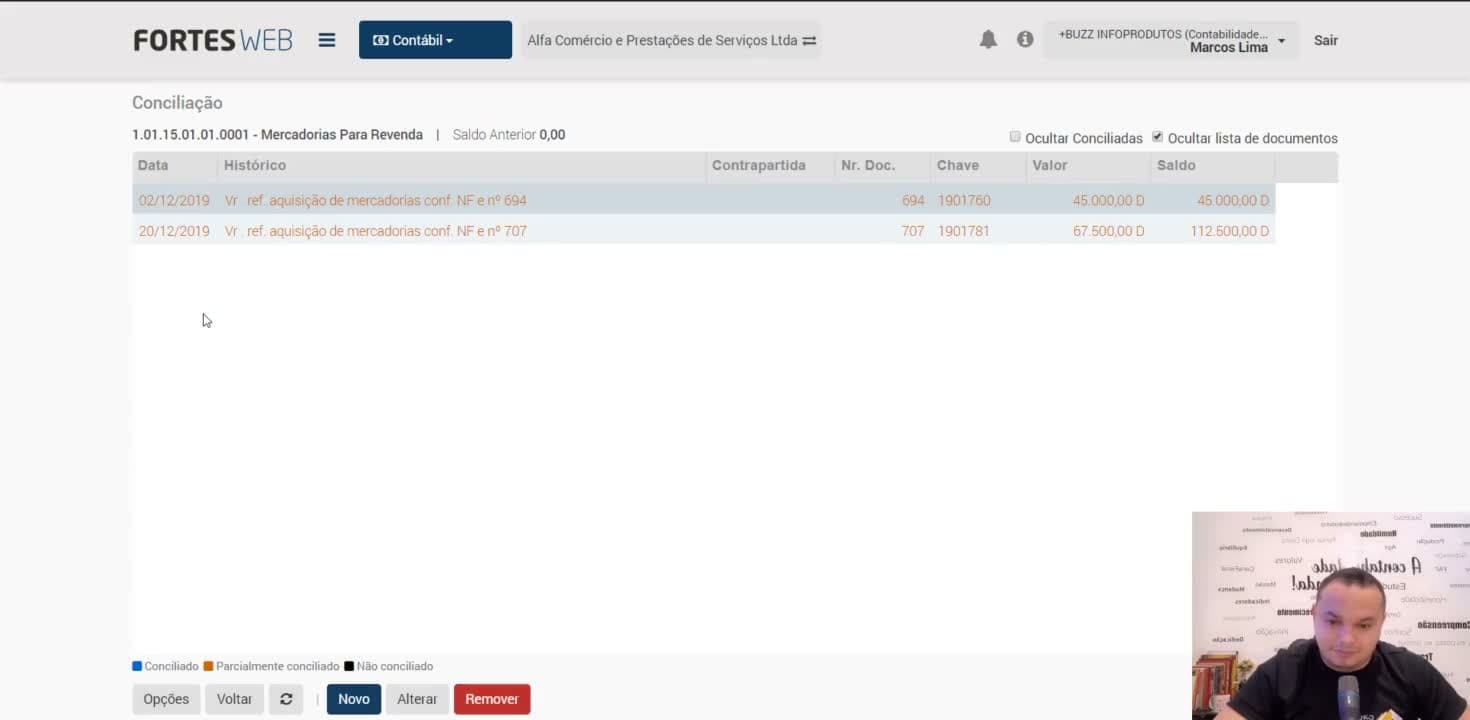Switch company Alfa Comércio e Prestações
The height and width of the screenshot is (720, 1470).
pos(671,40)
